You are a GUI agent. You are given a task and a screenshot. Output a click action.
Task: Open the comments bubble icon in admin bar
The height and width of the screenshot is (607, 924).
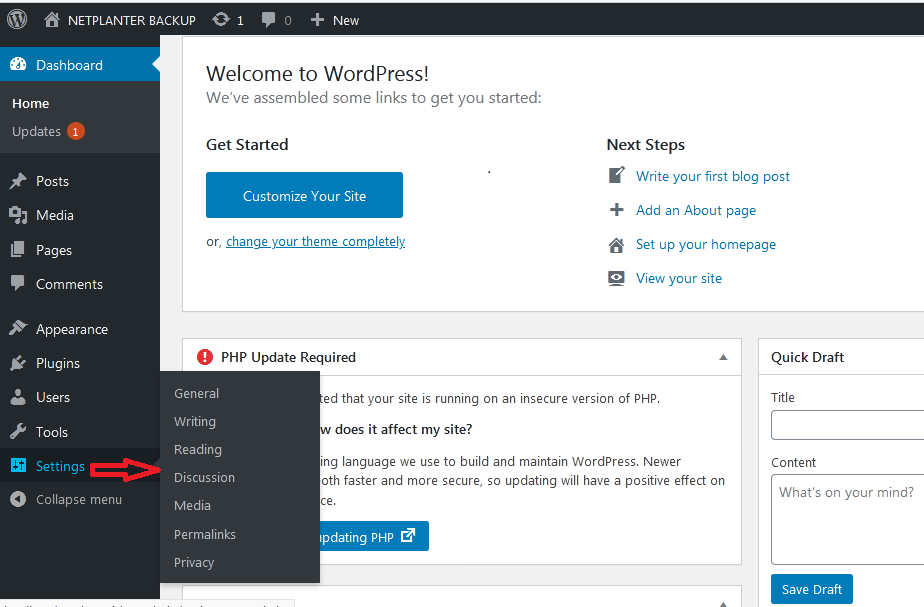[x=268, y=20]
